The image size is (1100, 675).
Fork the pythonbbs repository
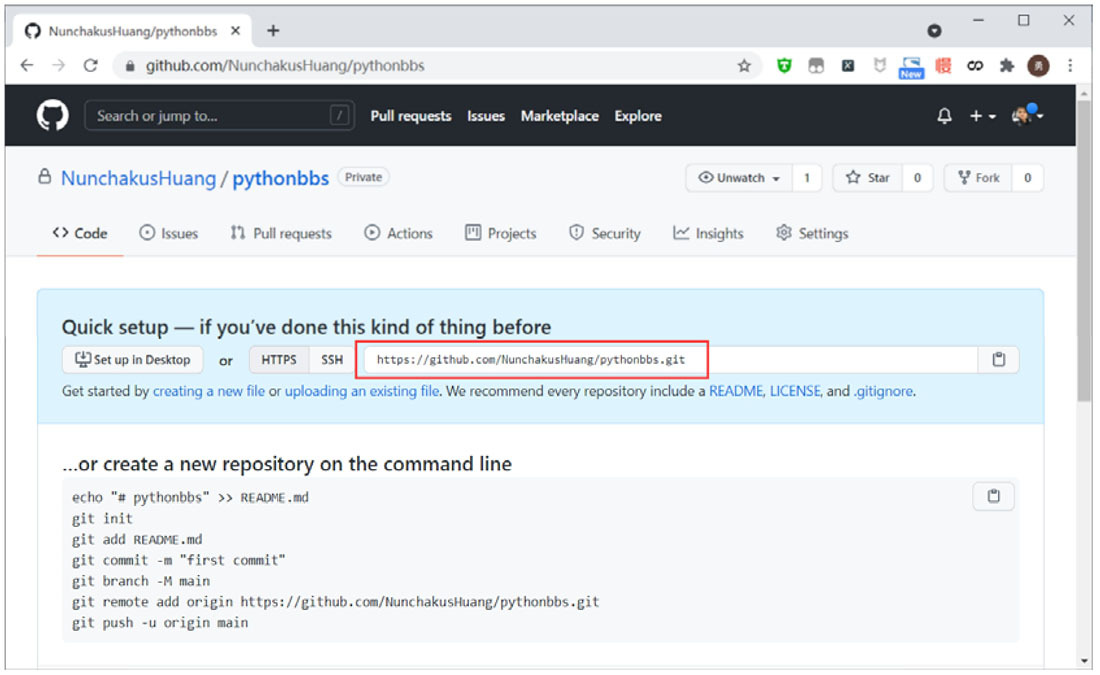coord(978,178)
